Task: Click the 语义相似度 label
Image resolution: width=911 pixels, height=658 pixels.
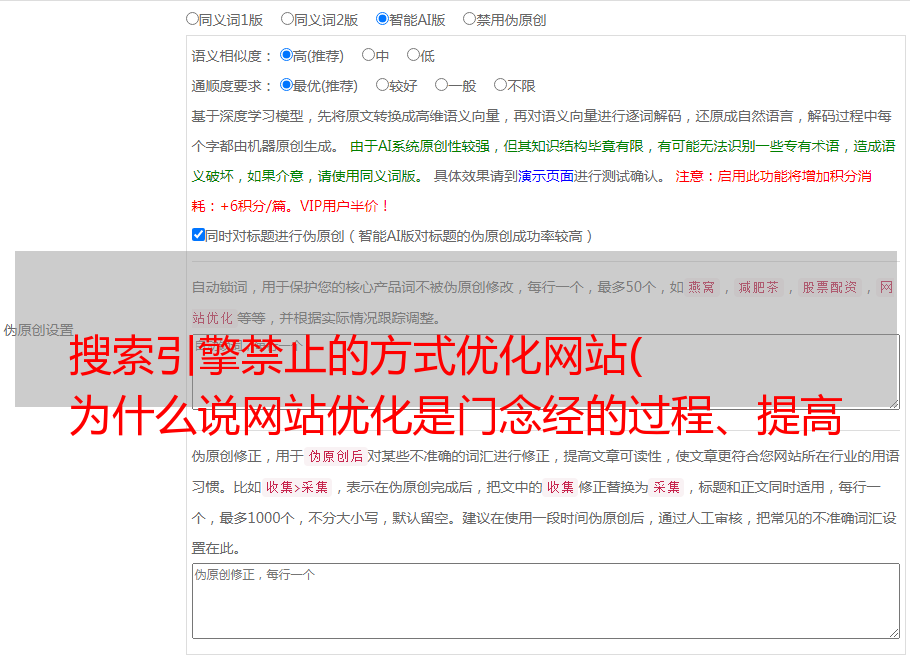Action: coord(231,56)
